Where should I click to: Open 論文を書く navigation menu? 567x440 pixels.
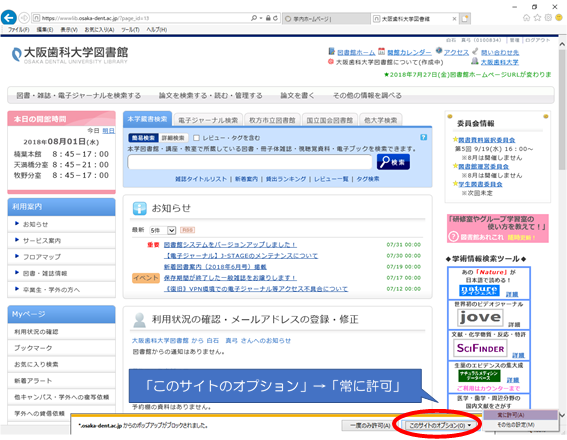297,96
